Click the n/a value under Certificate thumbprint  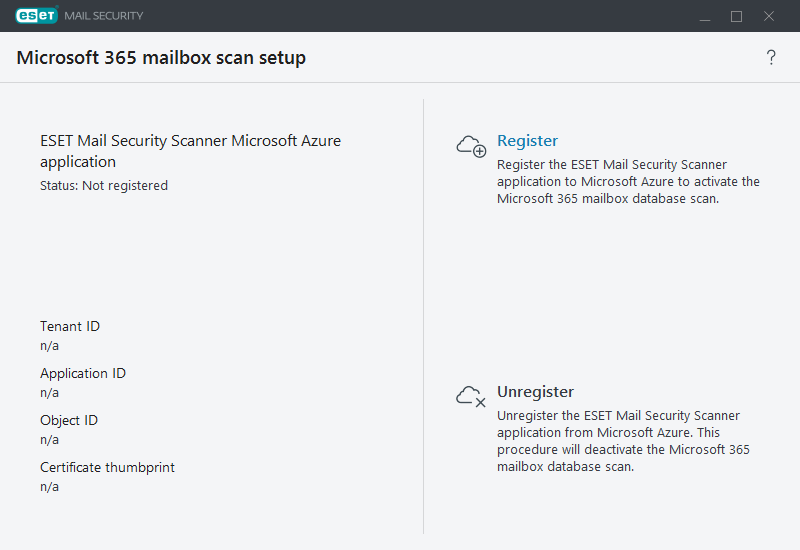point(50,487)
